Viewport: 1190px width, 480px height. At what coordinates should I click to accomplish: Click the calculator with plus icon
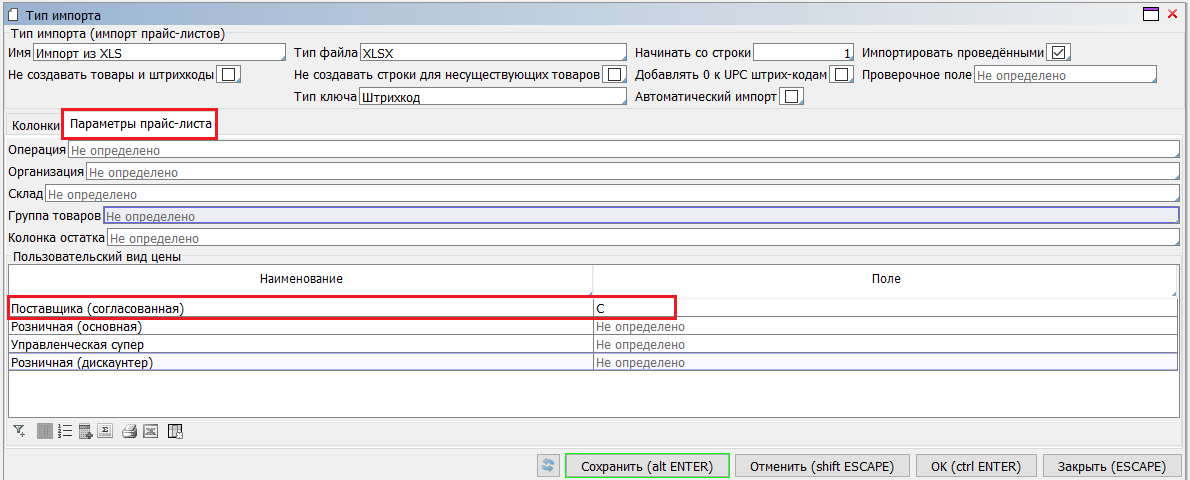[86, 432]
